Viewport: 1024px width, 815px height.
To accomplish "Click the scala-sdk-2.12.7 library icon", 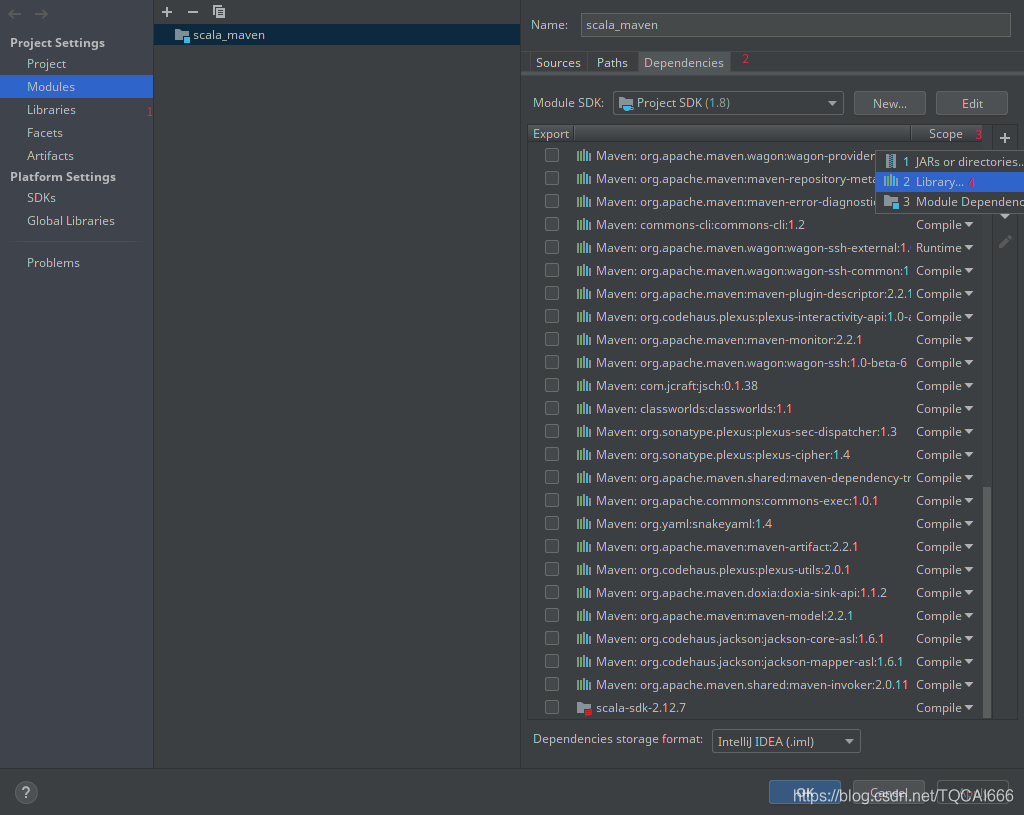I will [x=584, y=708].
